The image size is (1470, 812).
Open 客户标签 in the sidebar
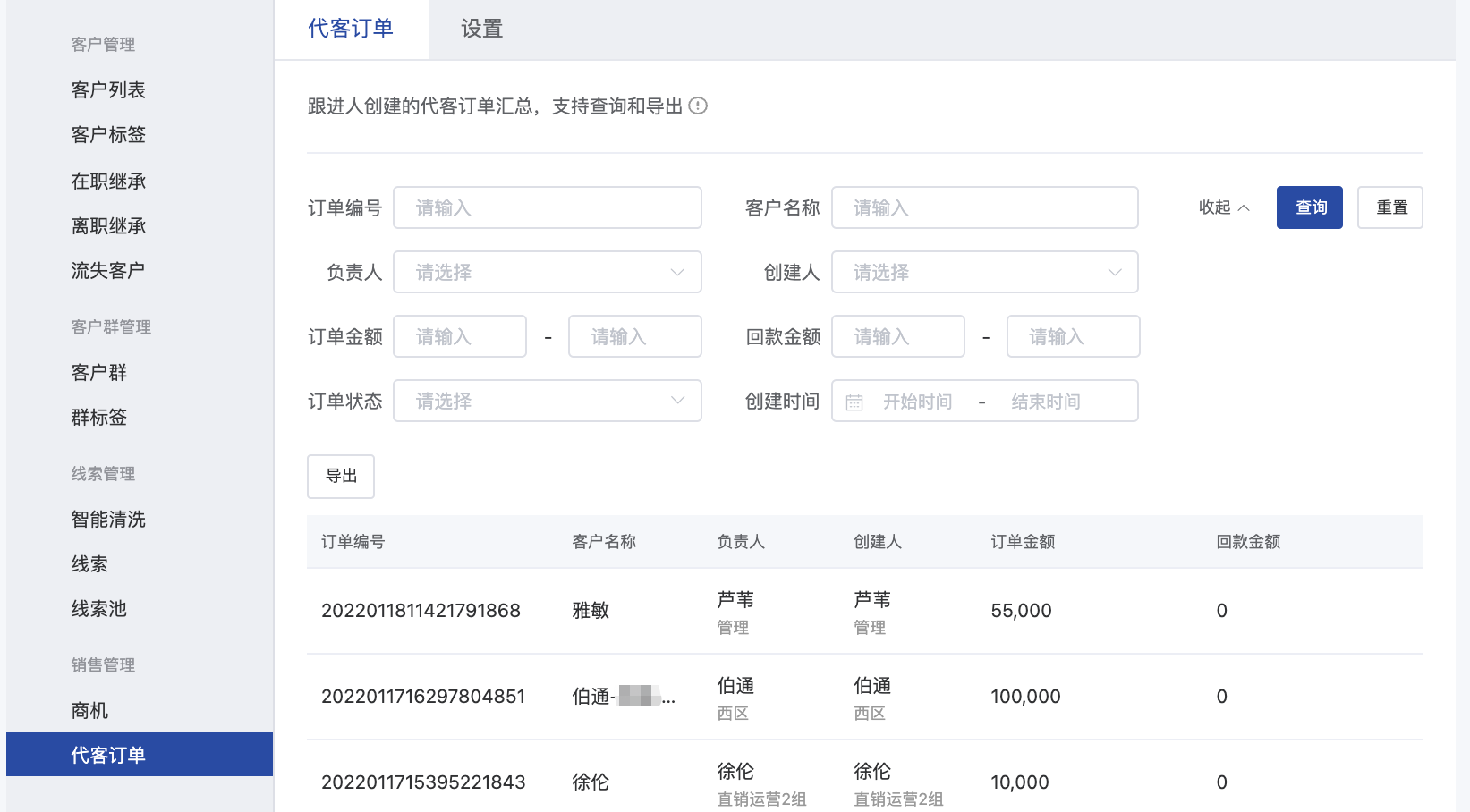[x=108, y=134]
